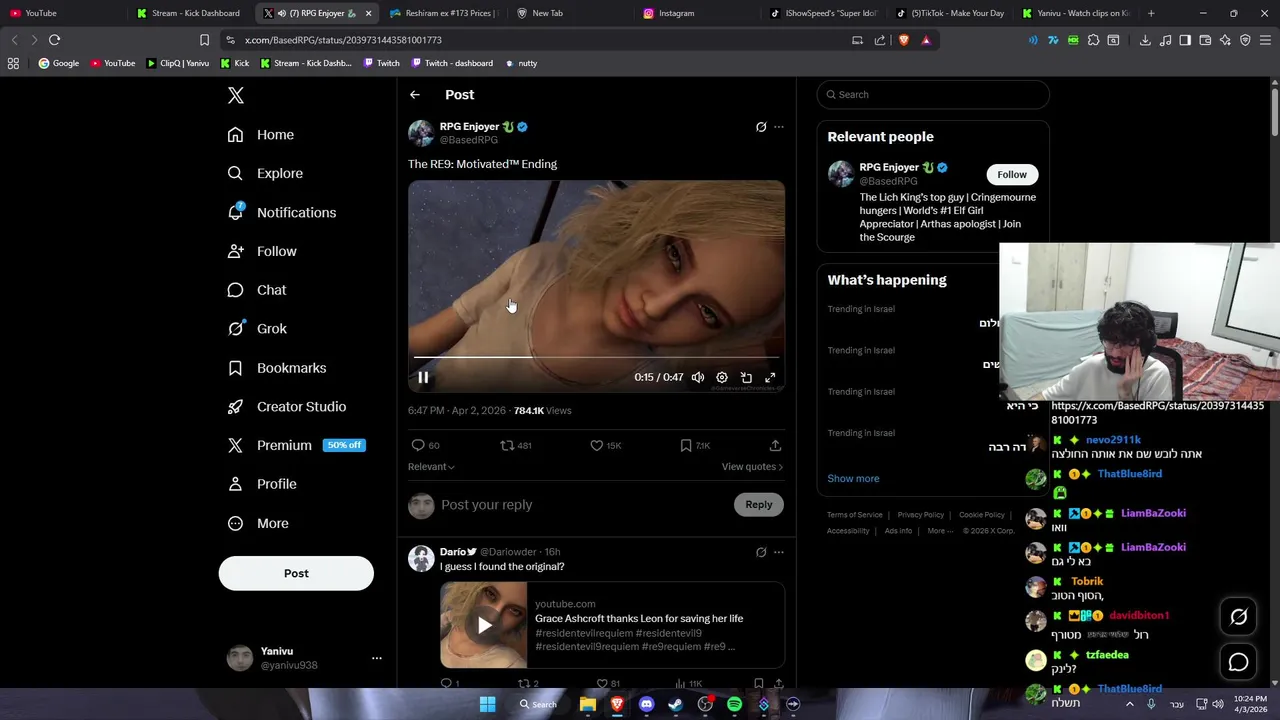Open a new browser tab
Image resolution: width=1280 pixels, height=720 pixels.
point(1151,13)
